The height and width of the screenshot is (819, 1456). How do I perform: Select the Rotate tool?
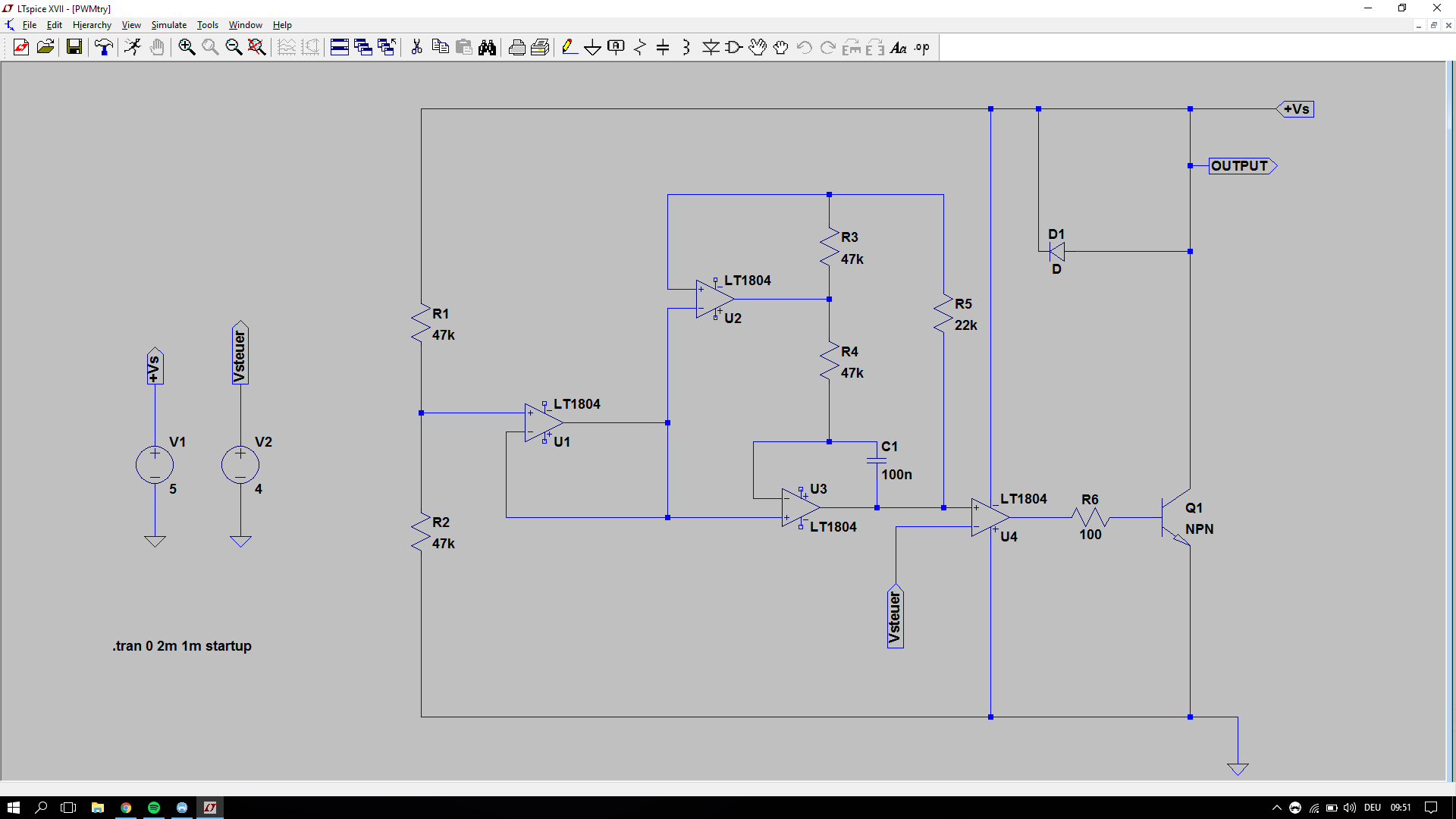click(x=852, y=47)
